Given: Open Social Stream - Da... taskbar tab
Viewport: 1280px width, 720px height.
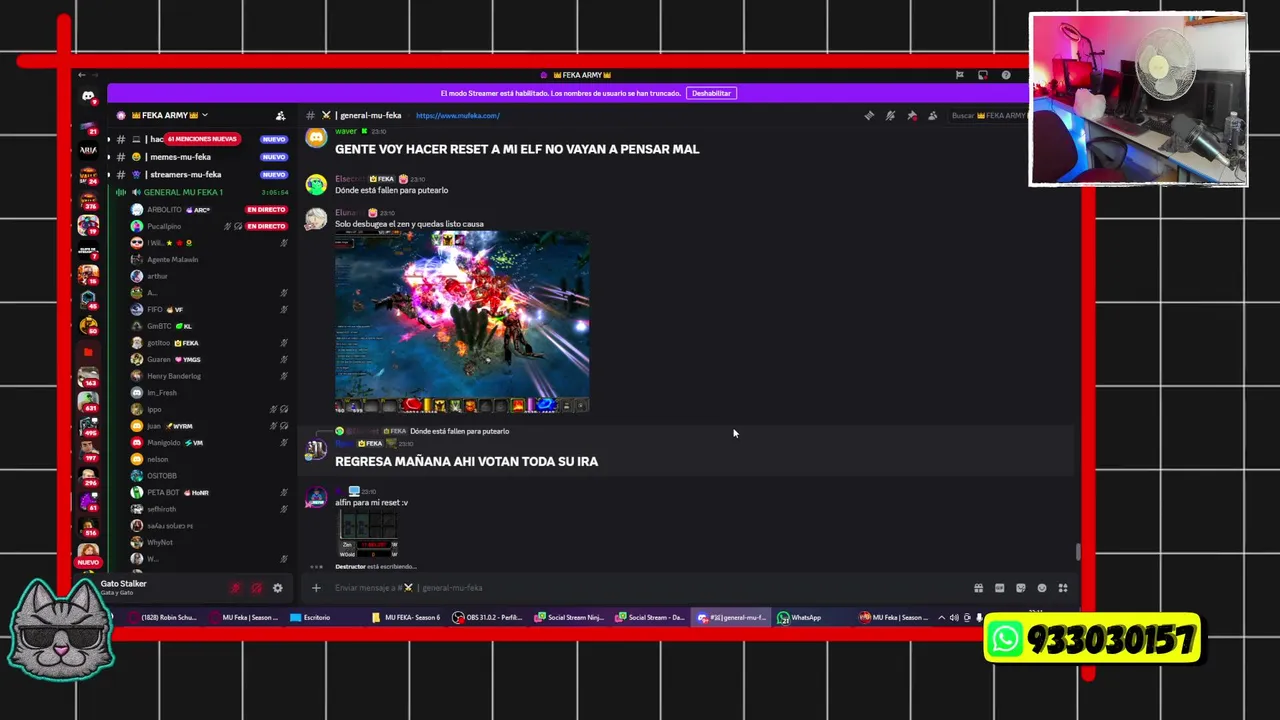Looking at the screenshot, I should pyautogui.click(x=650, y=617).
